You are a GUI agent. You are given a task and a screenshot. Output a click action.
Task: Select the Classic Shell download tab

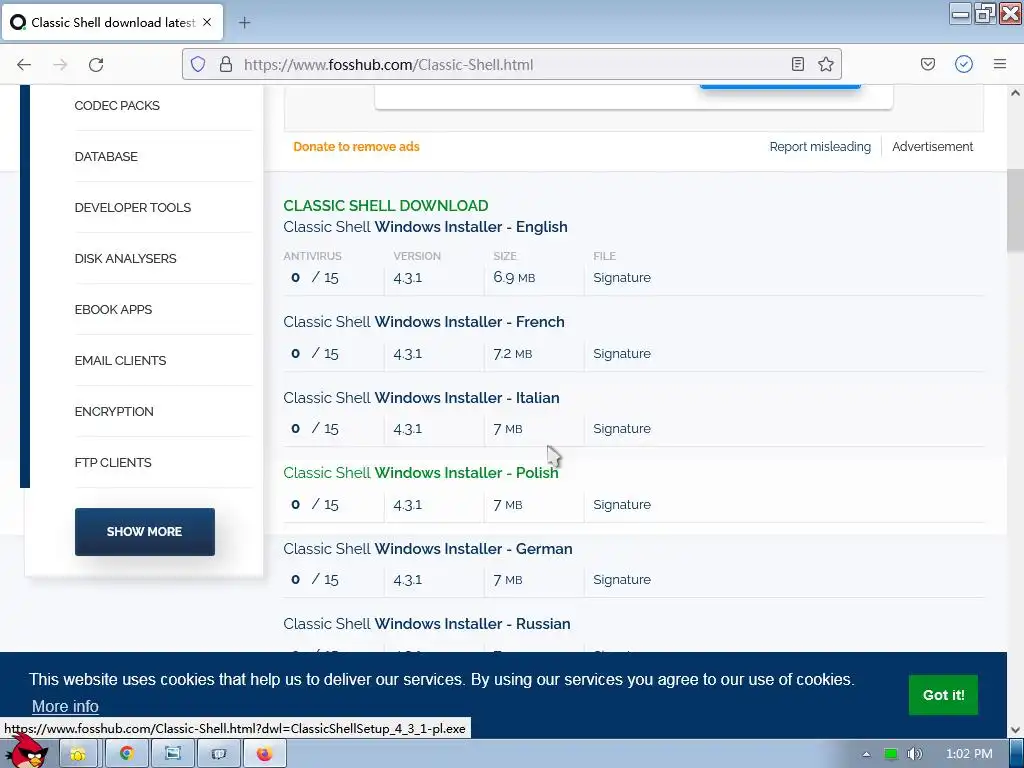(x=112, y=22)
